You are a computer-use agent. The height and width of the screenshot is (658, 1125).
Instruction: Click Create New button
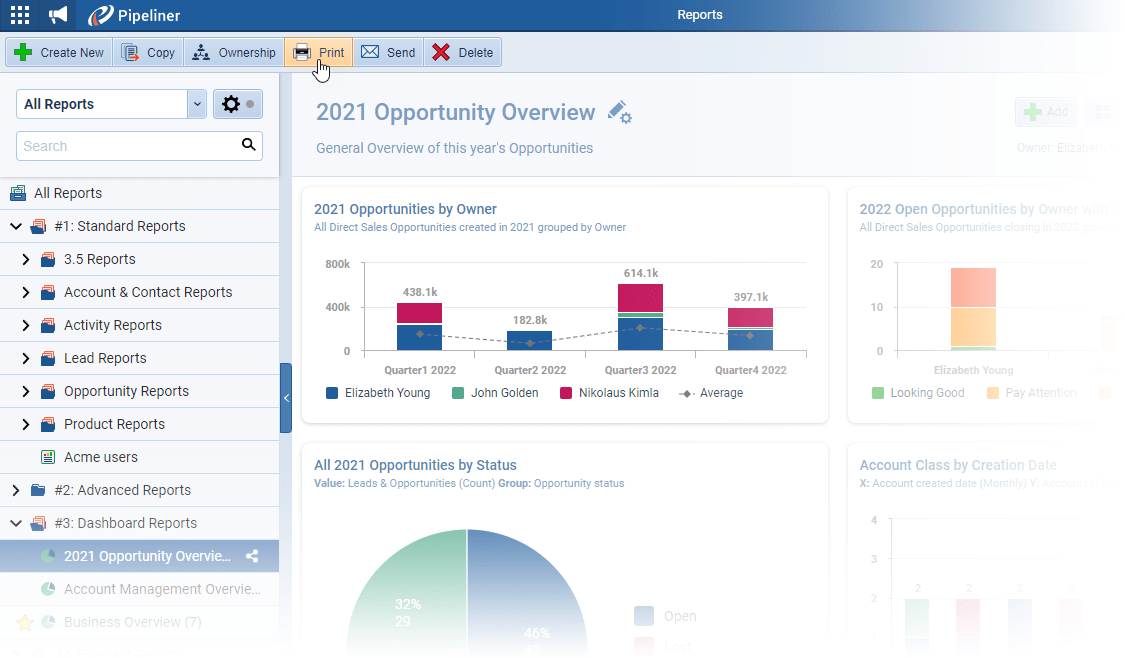[x=60, y=53]
